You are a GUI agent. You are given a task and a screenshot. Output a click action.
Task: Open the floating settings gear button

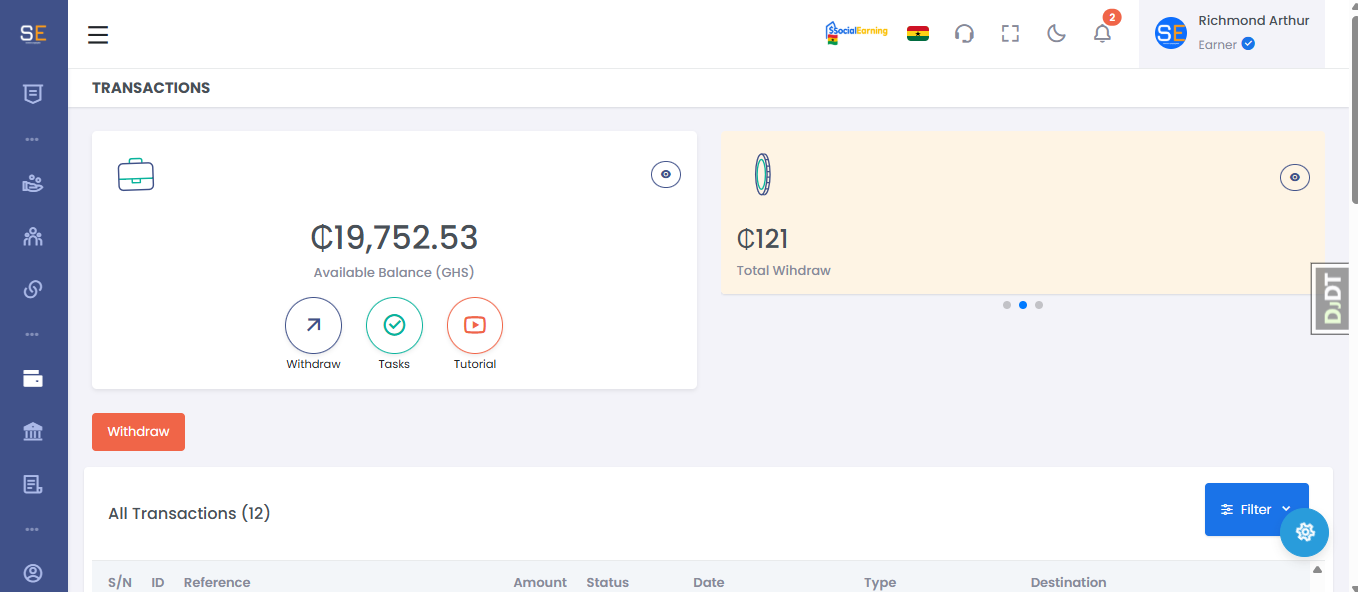click(x=1304, y=532)
